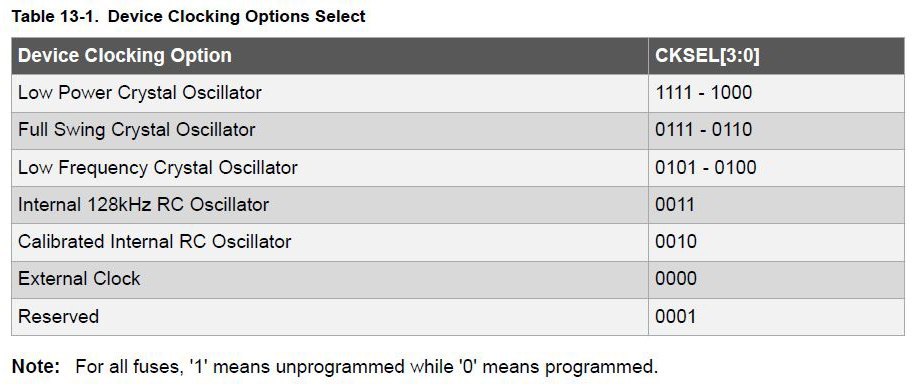Screen dimensions: 914x385
Task: Click the fuses unprogrammed note text
Action: [367, 368]
